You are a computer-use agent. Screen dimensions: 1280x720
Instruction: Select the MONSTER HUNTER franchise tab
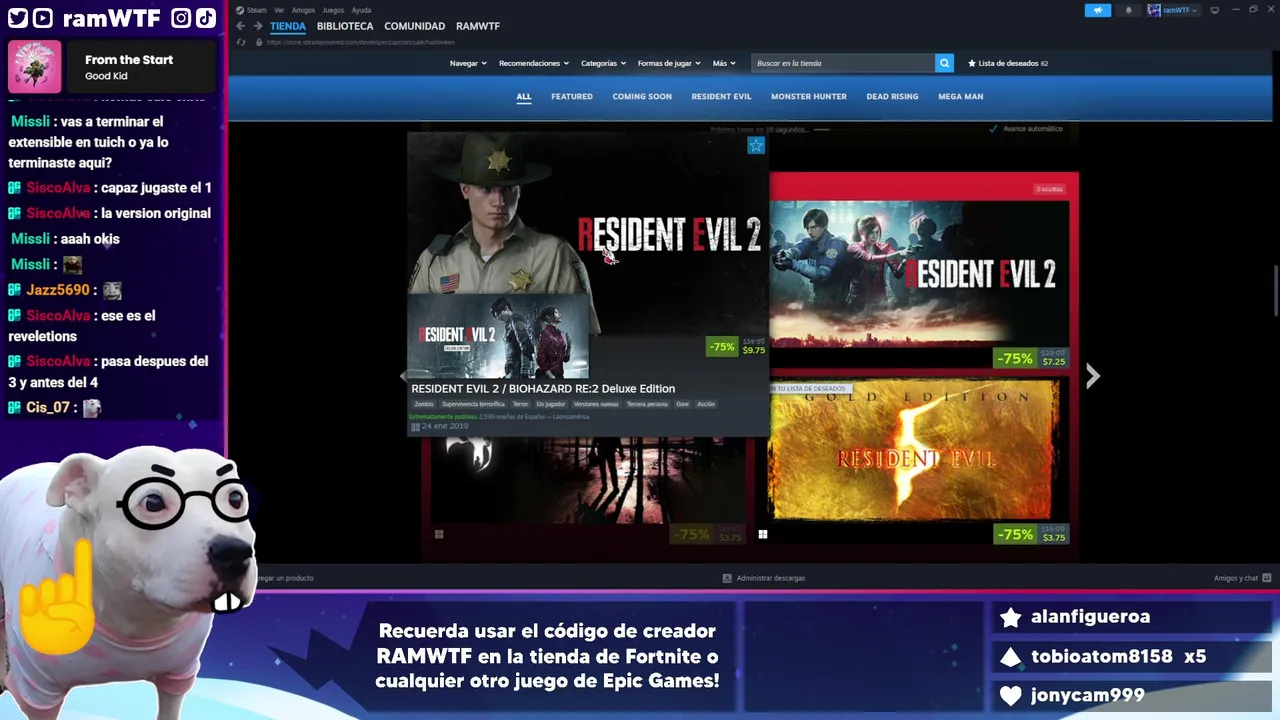point(809,97)
